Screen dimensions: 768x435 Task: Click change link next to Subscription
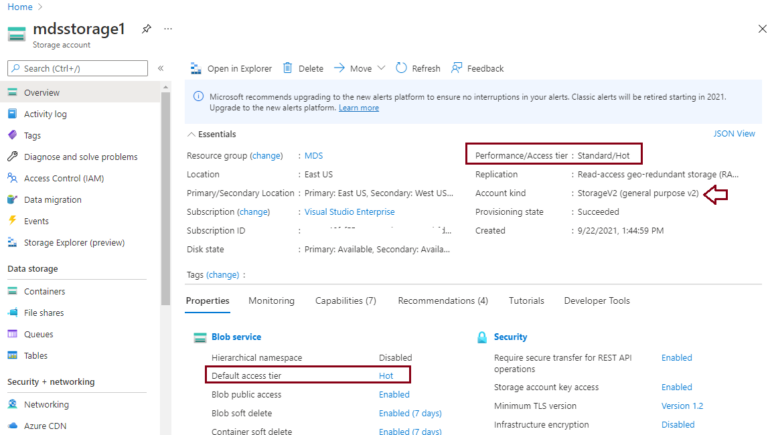(253, 212)
